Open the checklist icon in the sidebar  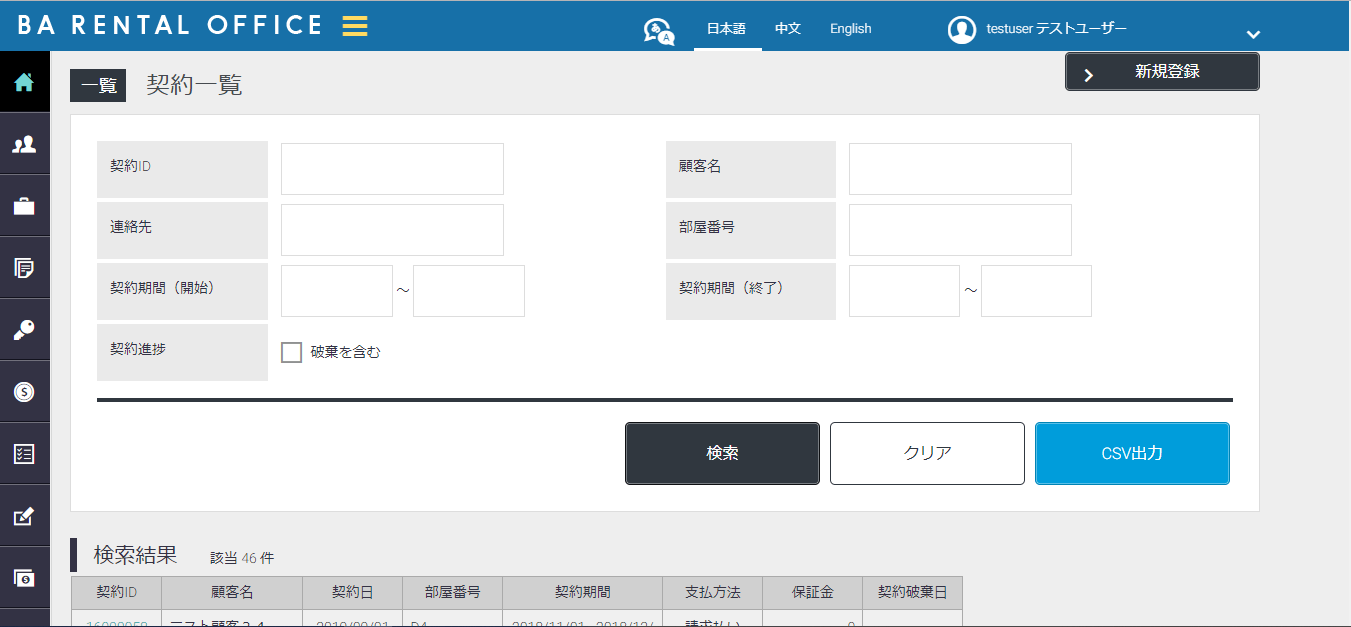coord(24,454)
